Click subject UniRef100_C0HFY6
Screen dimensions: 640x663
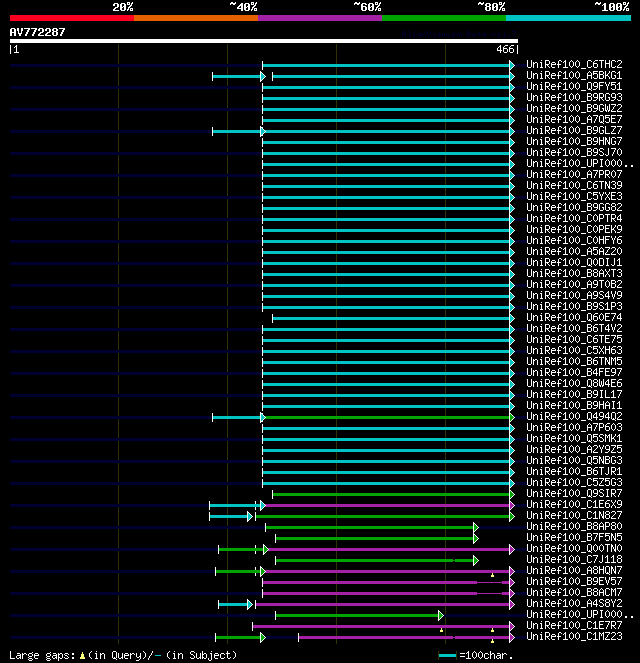tap(574, 240)
